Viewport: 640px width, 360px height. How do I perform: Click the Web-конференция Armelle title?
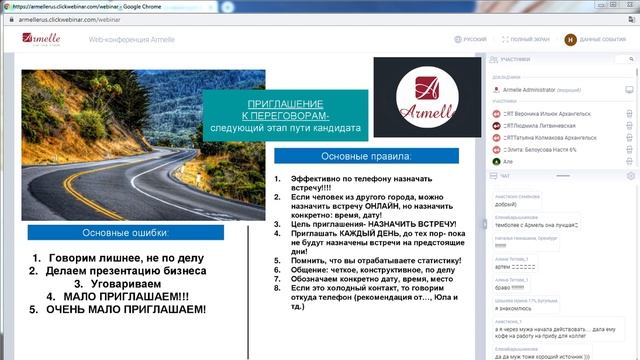tap(131, 40)
